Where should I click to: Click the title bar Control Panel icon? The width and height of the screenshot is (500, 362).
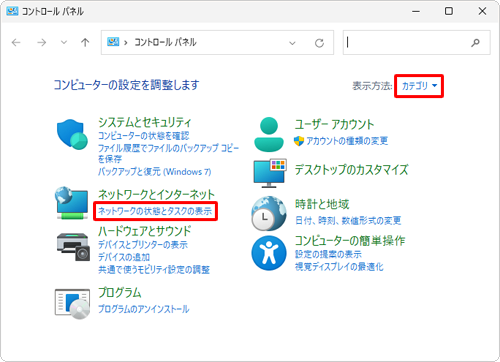point(12,11)
